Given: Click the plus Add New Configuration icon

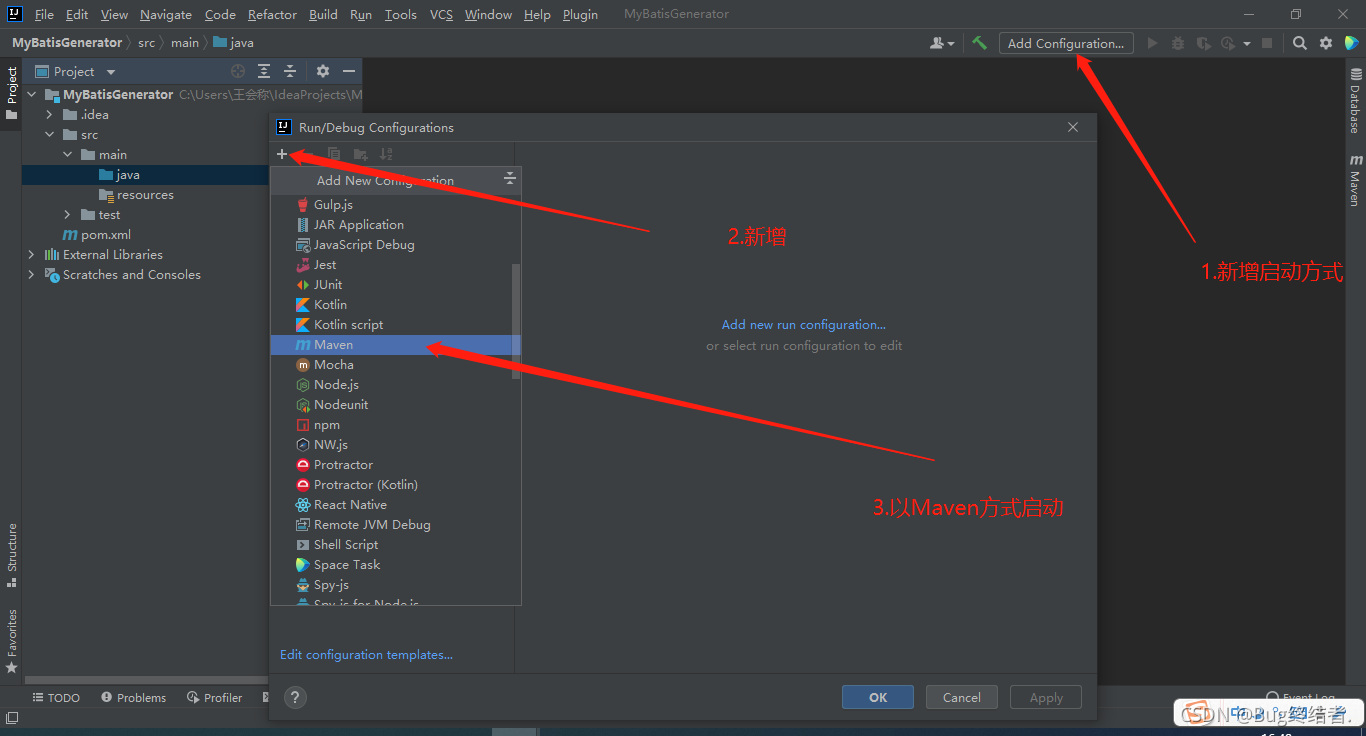Looking at the screenshot, I should pyautogui.click(x=282, y=154).
